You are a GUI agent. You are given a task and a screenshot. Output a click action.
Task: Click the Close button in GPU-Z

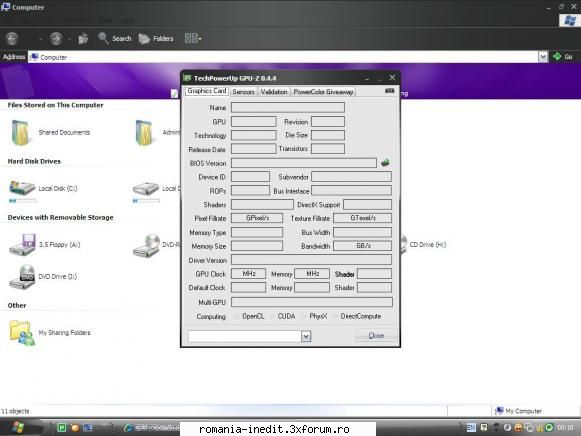[x=376, y=335]
